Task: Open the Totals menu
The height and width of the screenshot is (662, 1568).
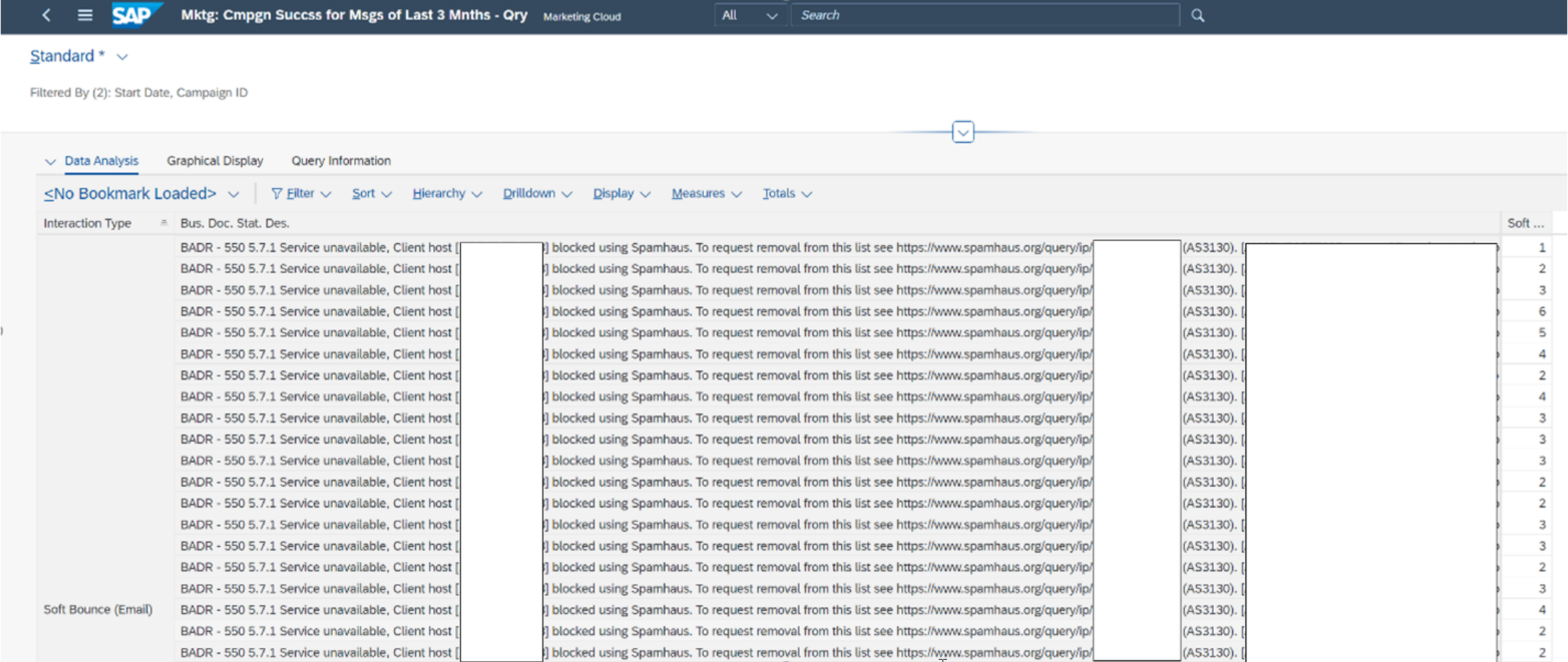Action: (x=786, y=193)
